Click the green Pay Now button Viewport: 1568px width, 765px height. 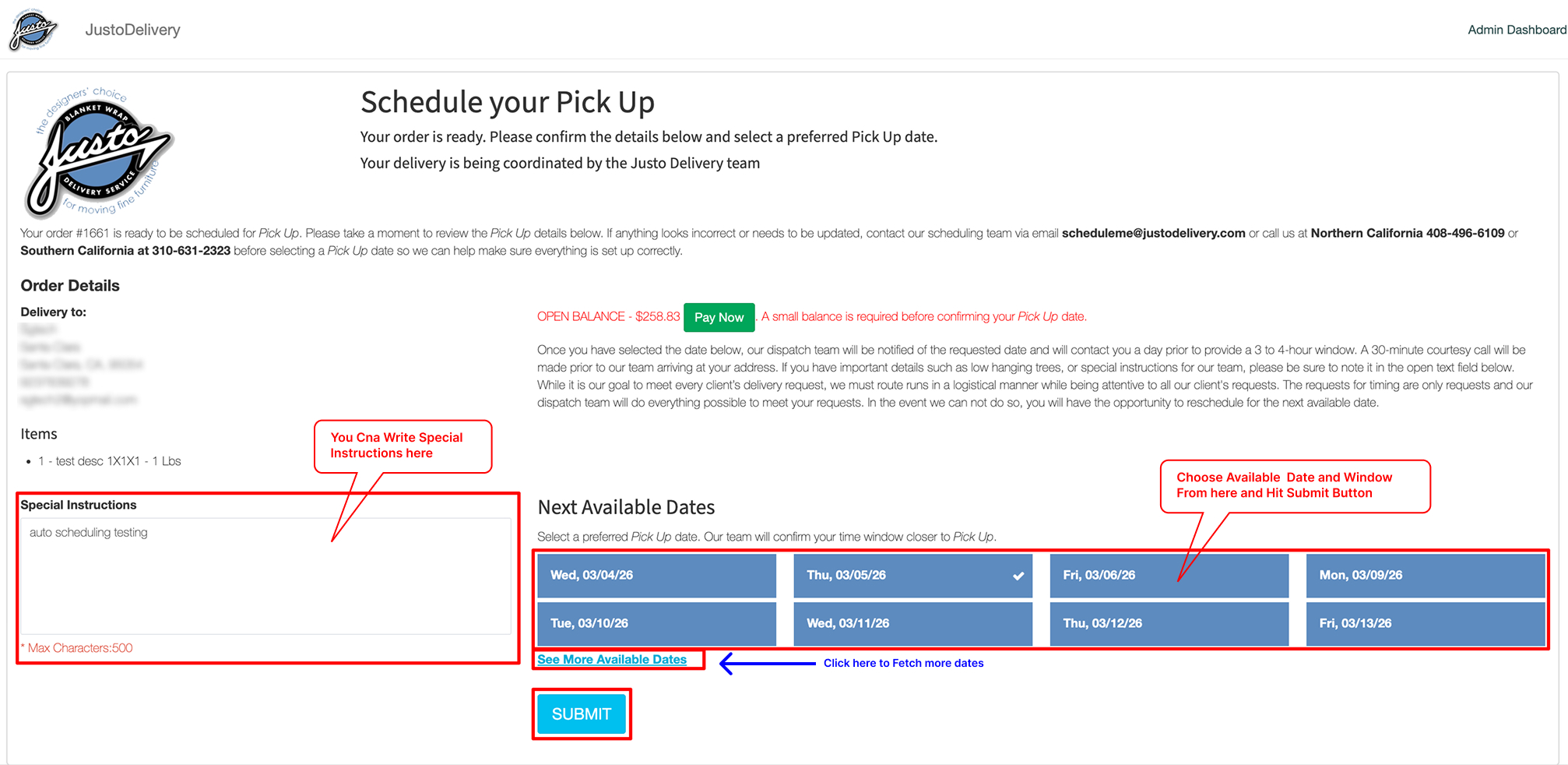pyautogui.click(x=719, y=317)
